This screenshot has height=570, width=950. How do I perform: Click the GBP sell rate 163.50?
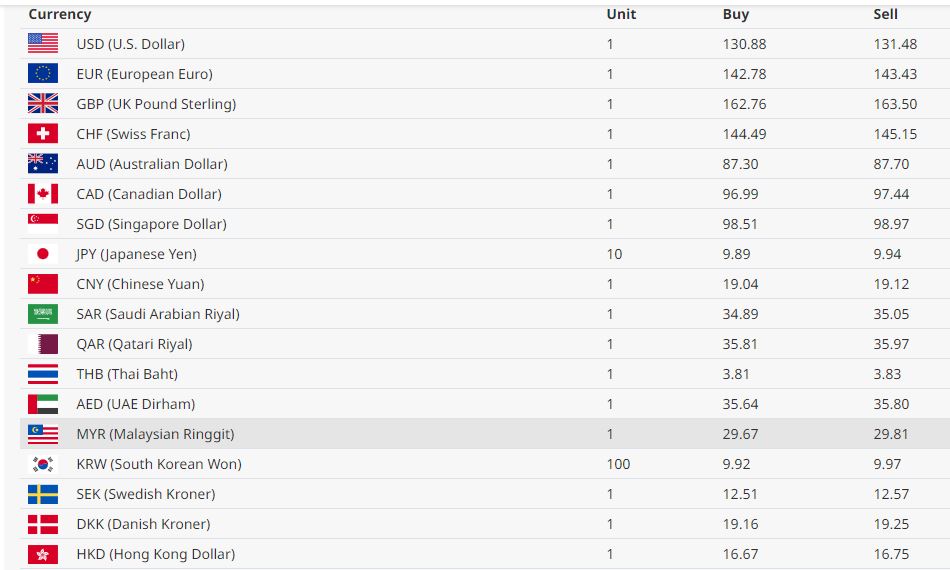[x=894, y=104]
